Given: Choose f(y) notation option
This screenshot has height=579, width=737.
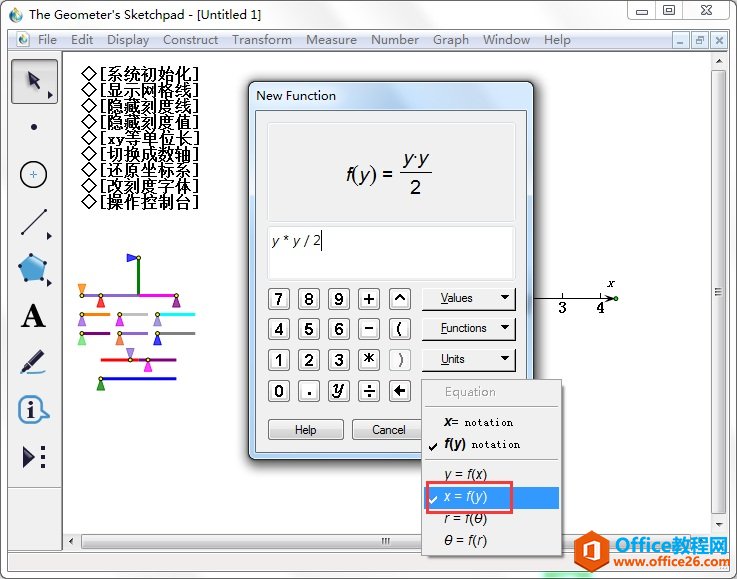Looking at the screenshot, I should pos(492,444).
